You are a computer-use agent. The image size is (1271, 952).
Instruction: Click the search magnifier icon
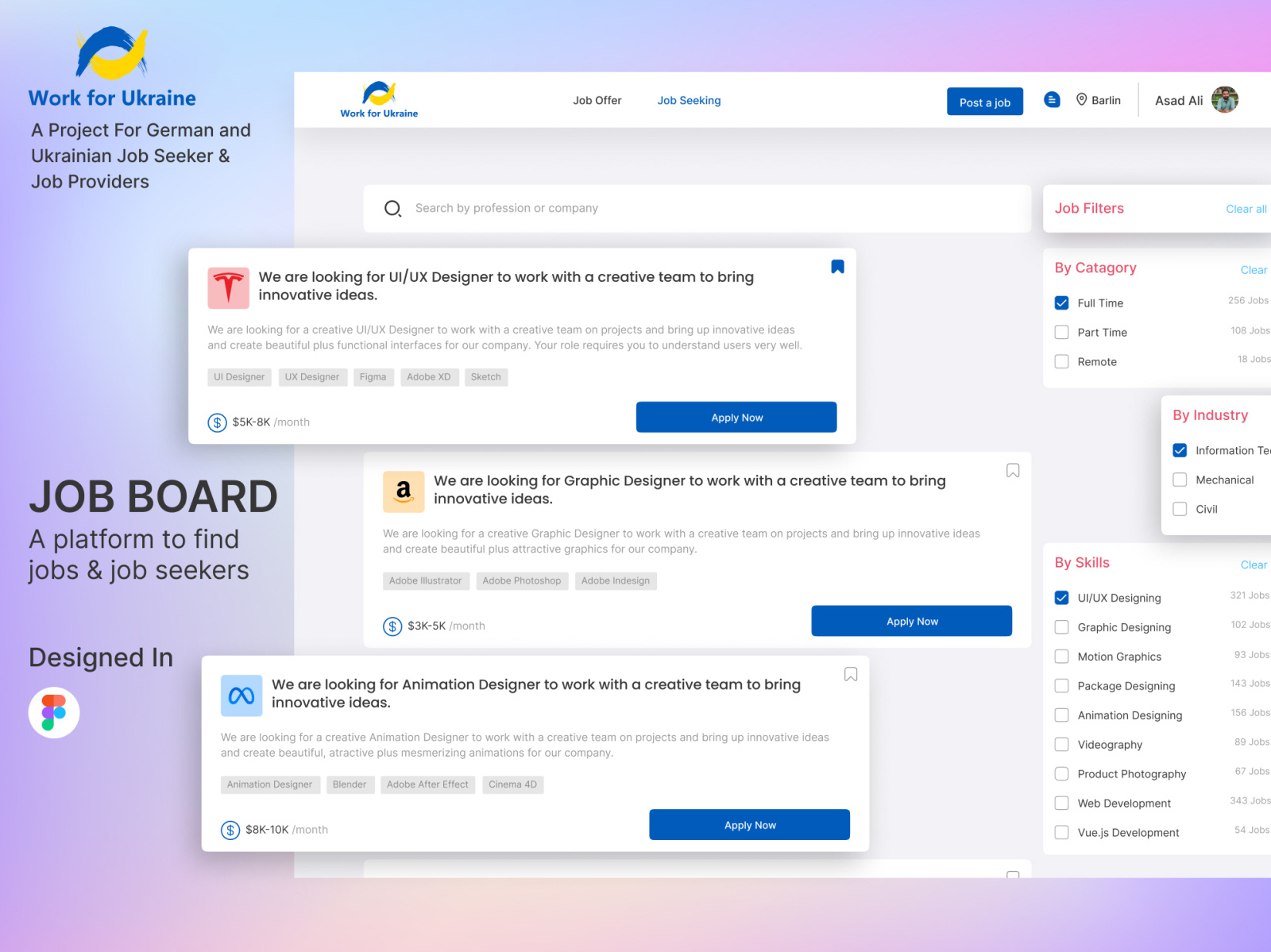[x=392, y=209]
